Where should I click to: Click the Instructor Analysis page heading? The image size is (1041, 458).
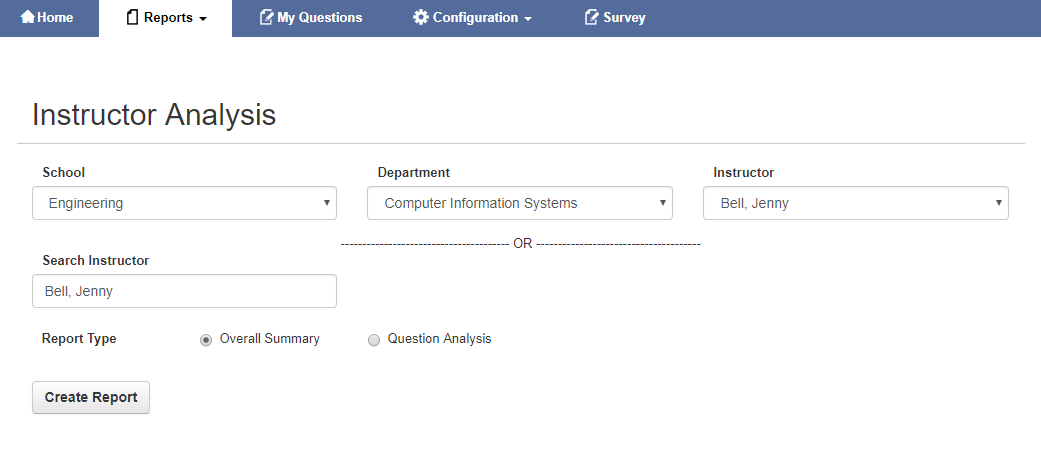(x=154, y=115)
